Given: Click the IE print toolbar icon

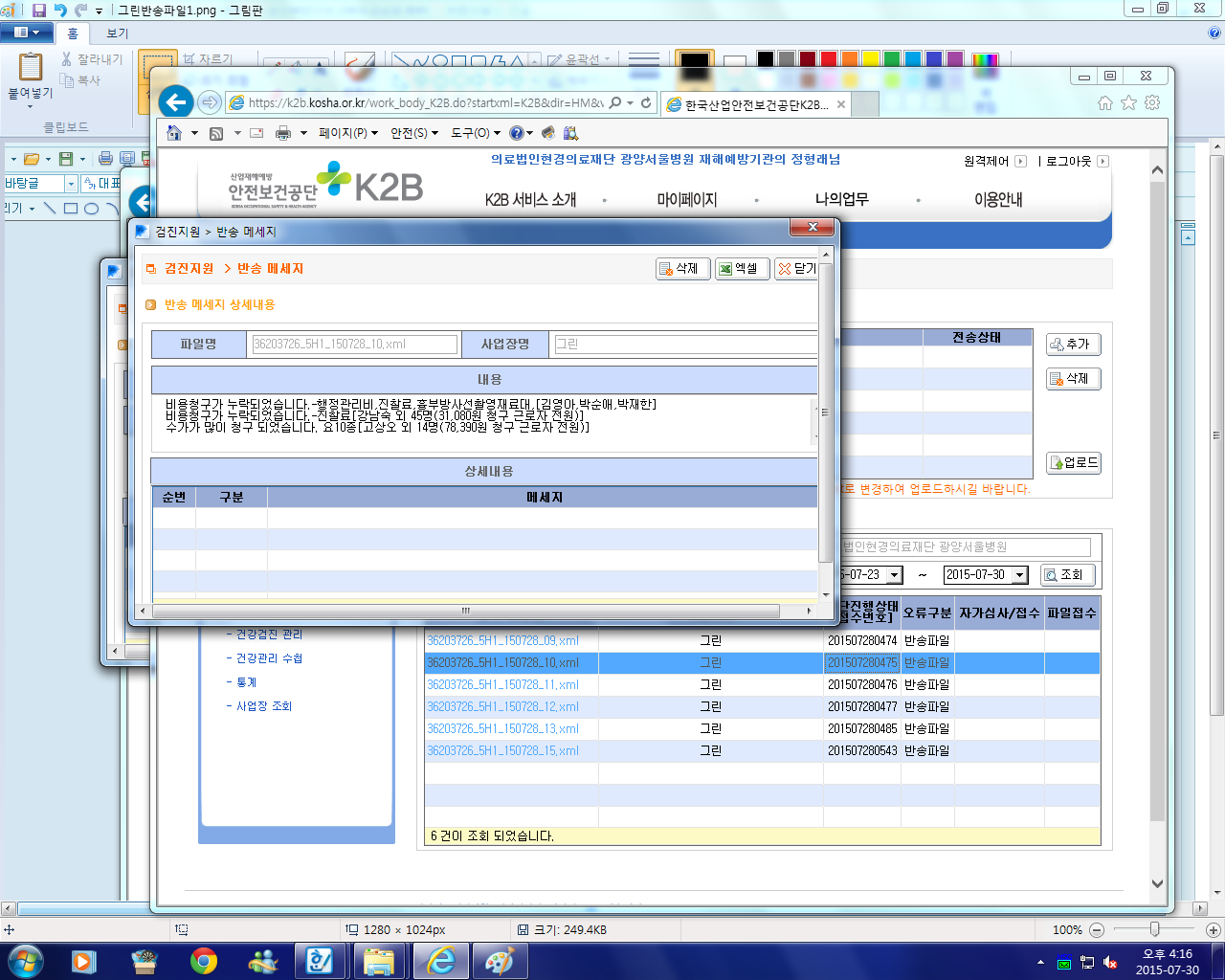Looking at the screenshot, I should pos(283,133).
